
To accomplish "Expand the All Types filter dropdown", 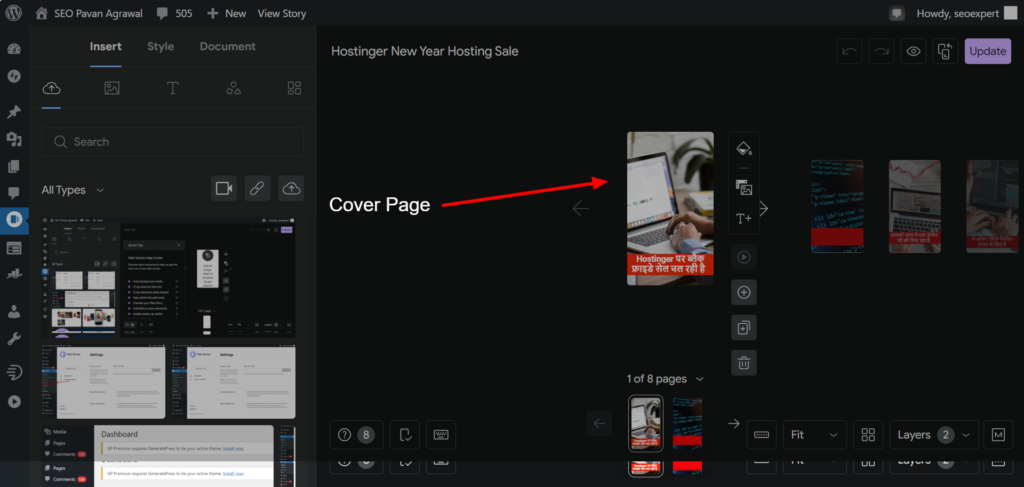I will (72, 190).
